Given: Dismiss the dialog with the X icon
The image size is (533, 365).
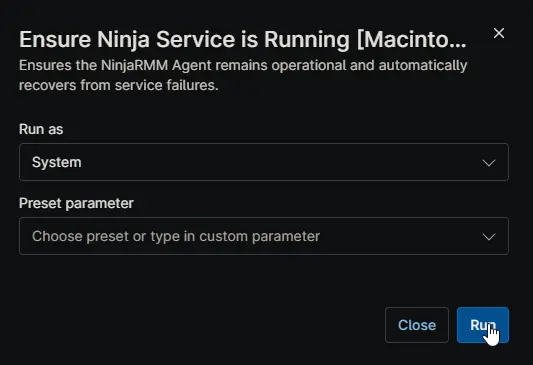Looking at the screenshot, I should (x=499, y=33).
